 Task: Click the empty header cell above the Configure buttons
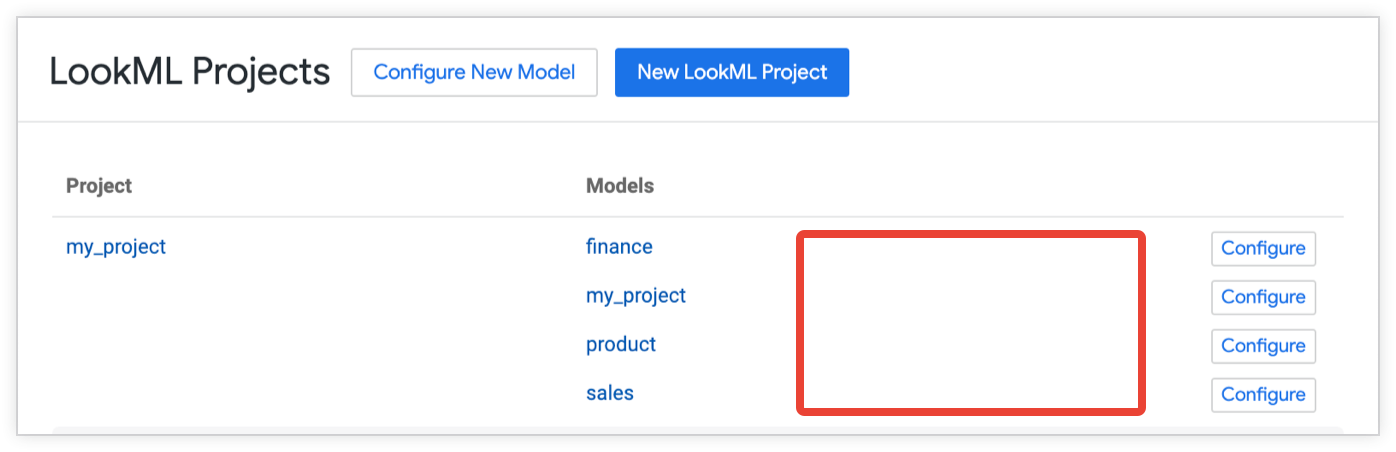pos(1263,186)
